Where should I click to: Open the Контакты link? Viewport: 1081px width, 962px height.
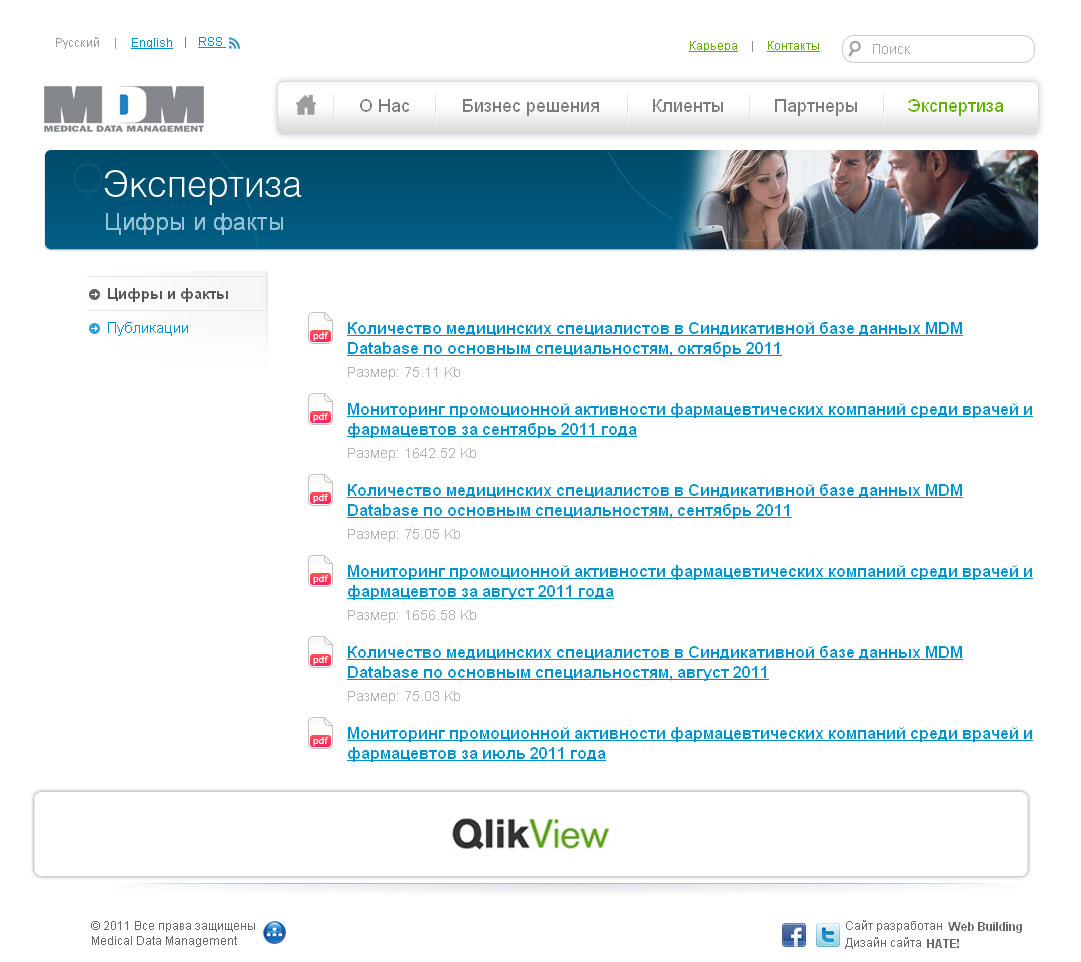pos(793,46)
